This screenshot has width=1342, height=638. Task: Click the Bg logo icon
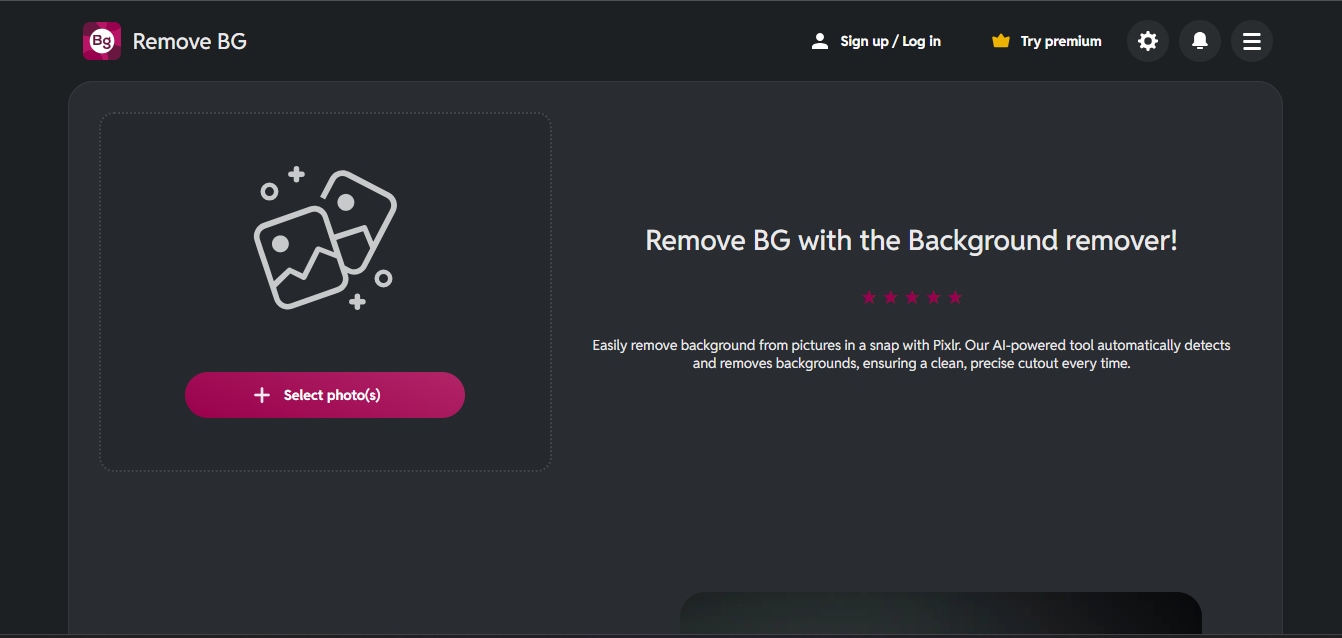pos(102,41)
